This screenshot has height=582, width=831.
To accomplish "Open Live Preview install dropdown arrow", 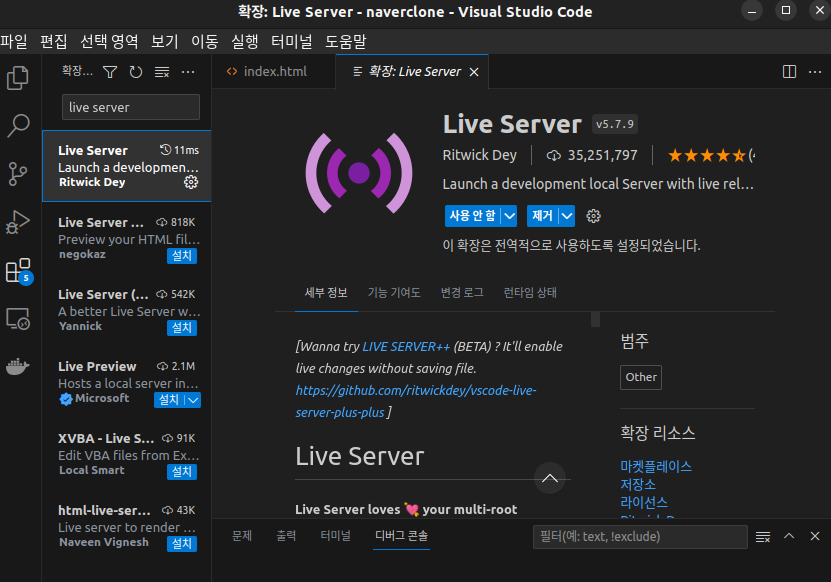I will (193, 400).
